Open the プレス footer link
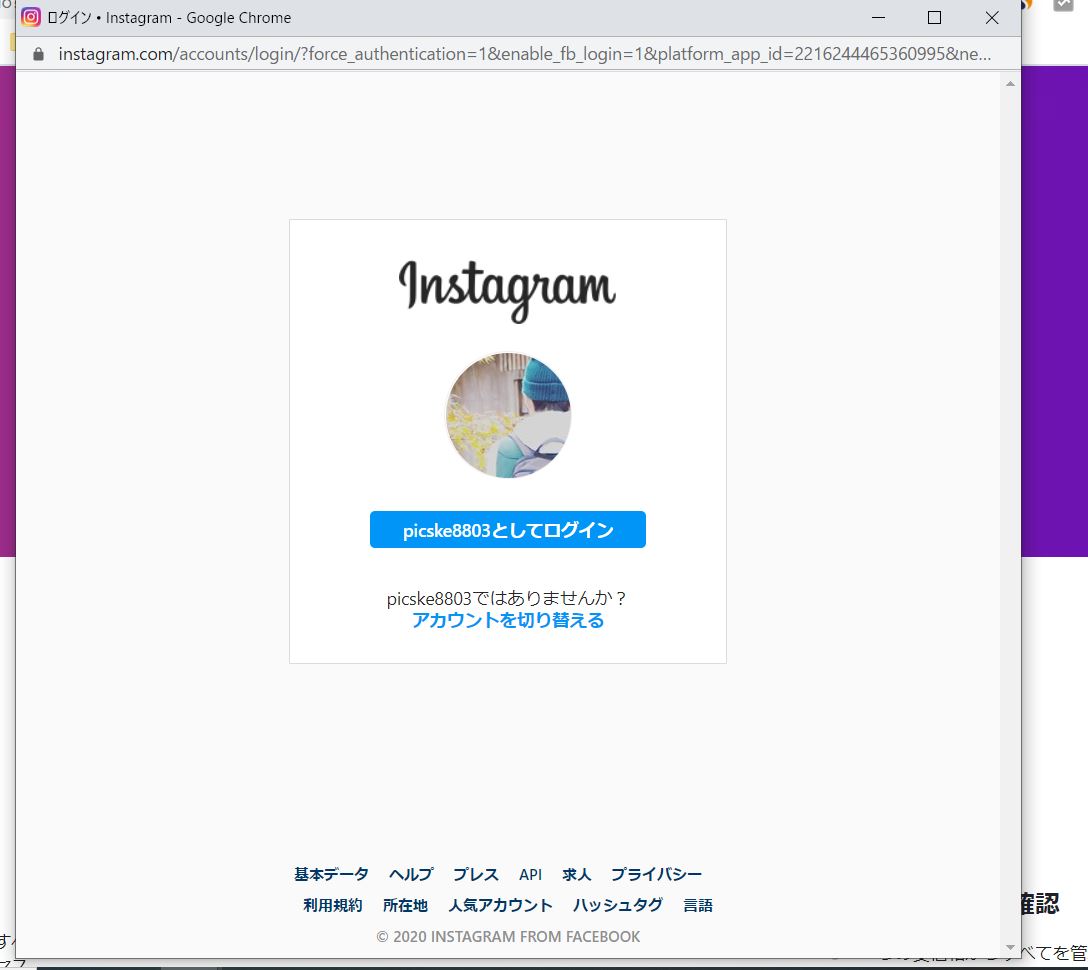Screen dimensions: 1088x970 coord(475,874)
